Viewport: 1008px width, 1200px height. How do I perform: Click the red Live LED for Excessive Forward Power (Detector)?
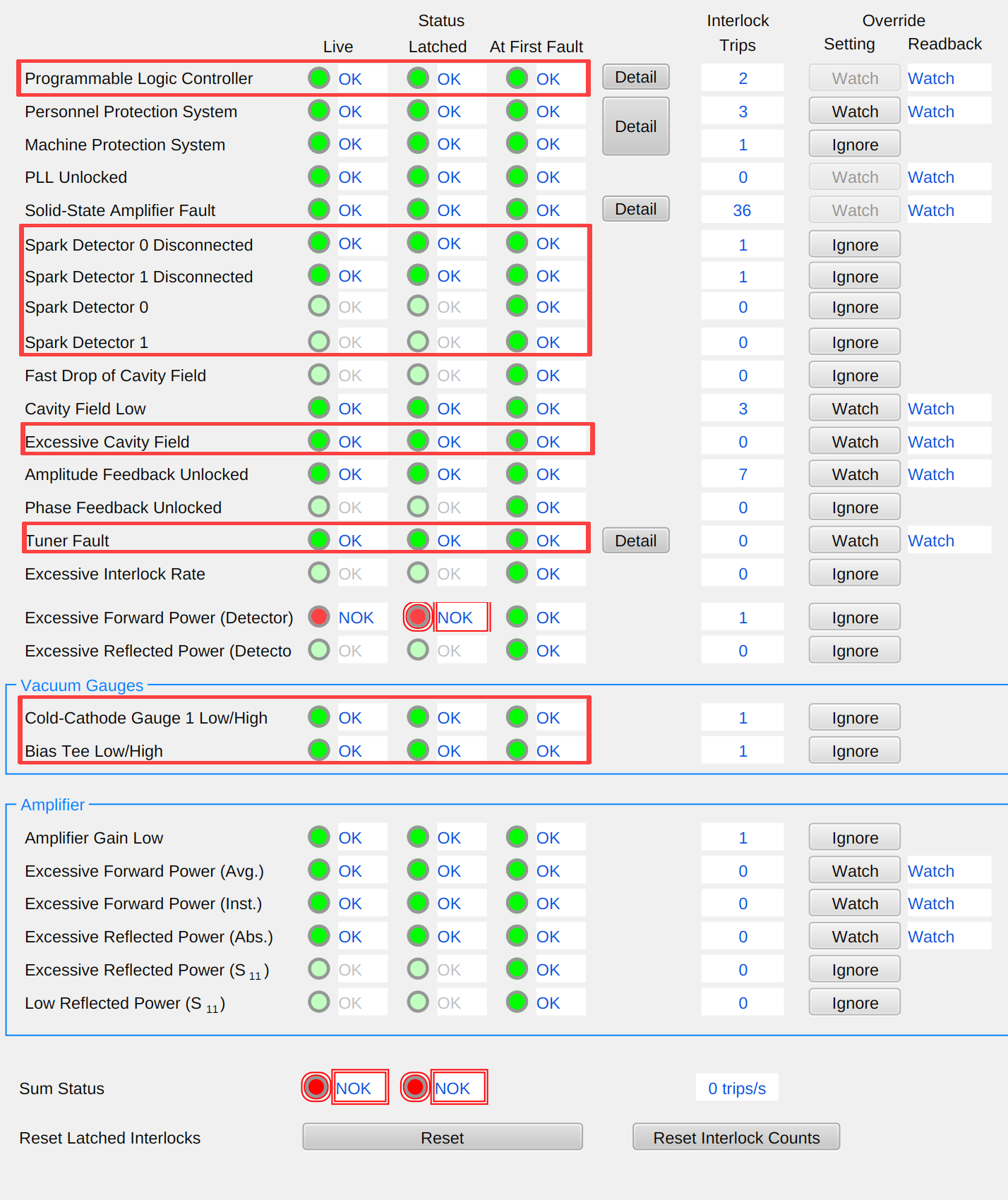click(x=319, y=617)
